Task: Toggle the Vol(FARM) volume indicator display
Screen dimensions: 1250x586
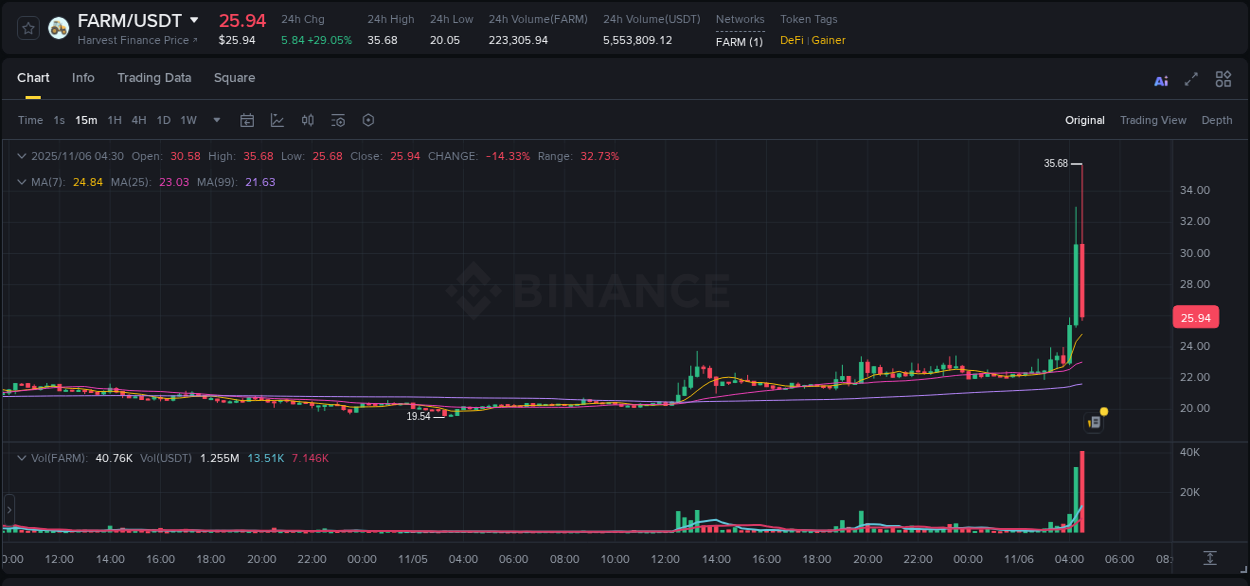Action: click(22, 458)
